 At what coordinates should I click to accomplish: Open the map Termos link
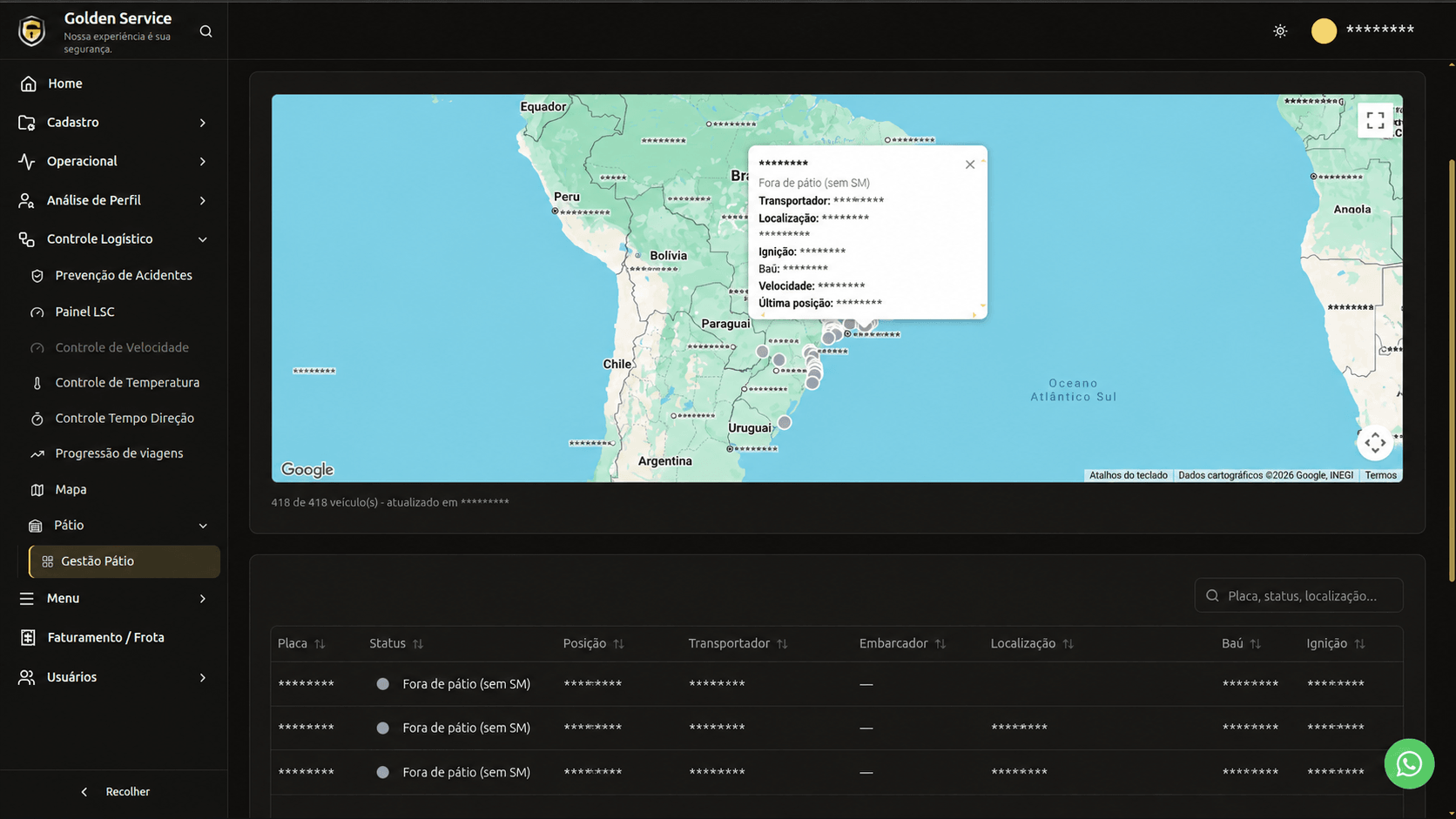click(x=1380, y=475)
